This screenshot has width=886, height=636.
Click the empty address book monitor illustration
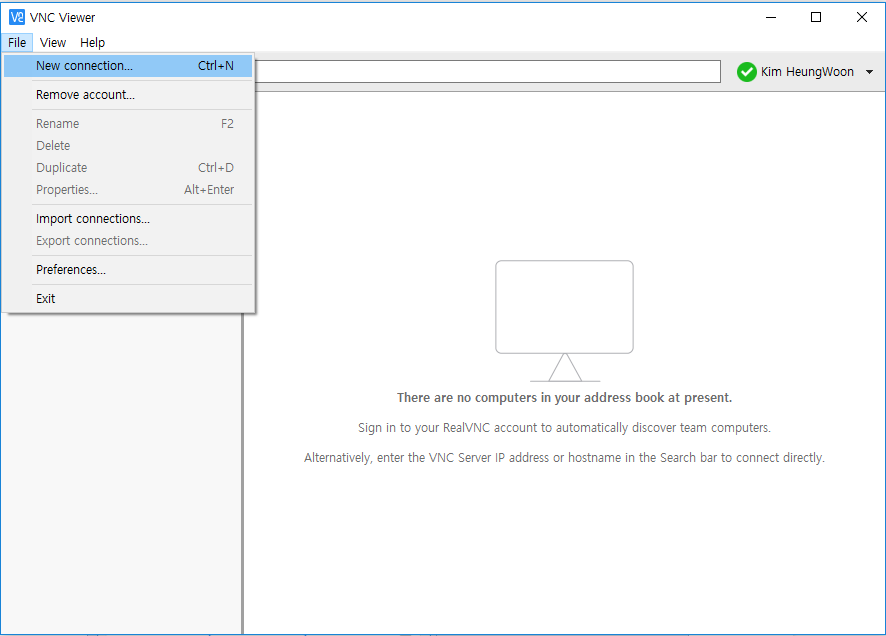point(564,321)
